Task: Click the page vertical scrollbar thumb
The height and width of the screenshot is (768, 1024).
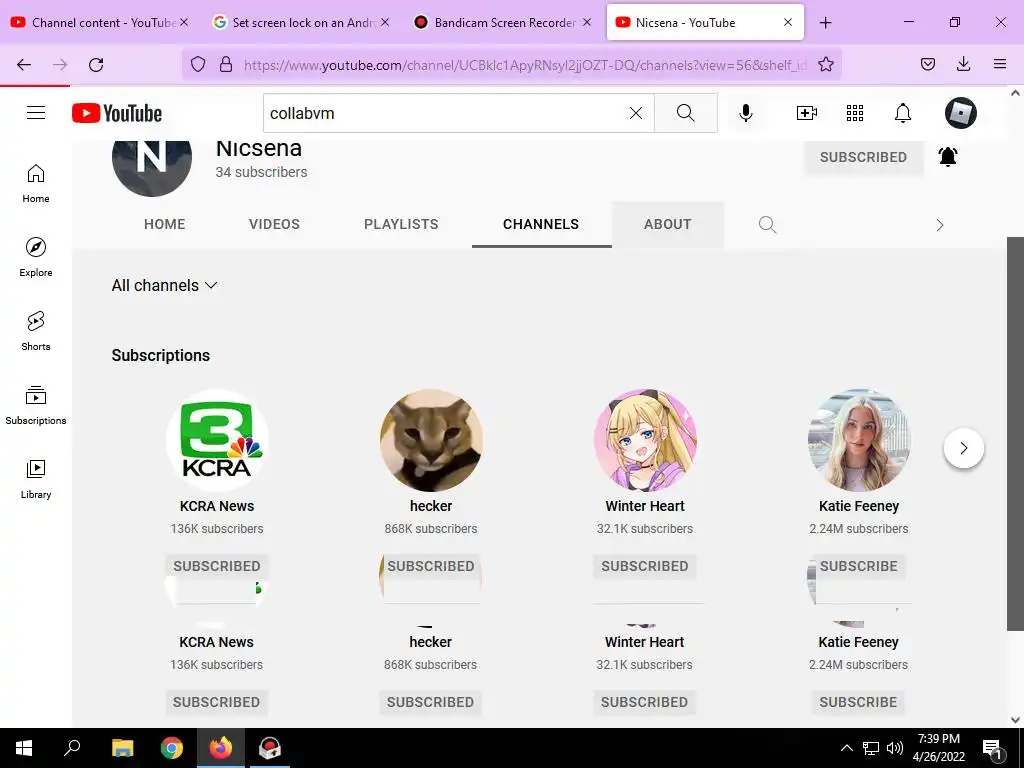Action: [x=1015, y=434]
